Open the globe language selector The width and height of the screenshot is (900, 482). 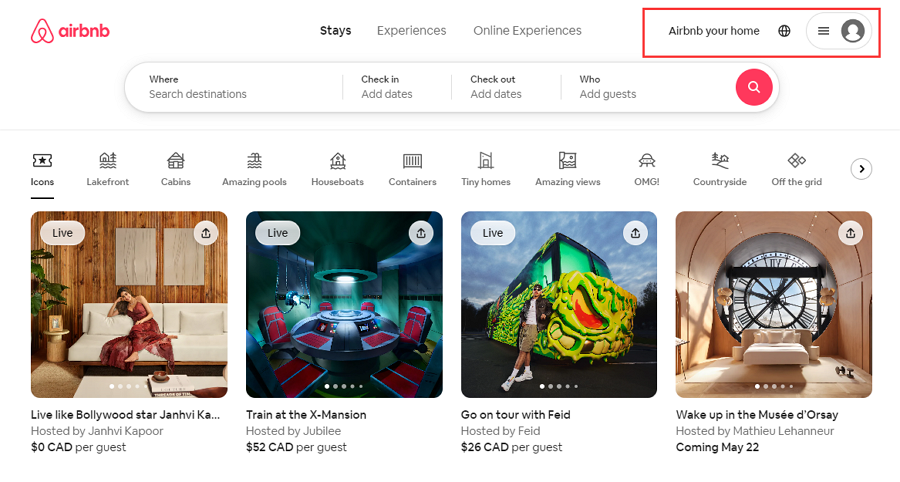tap(784, 31)
